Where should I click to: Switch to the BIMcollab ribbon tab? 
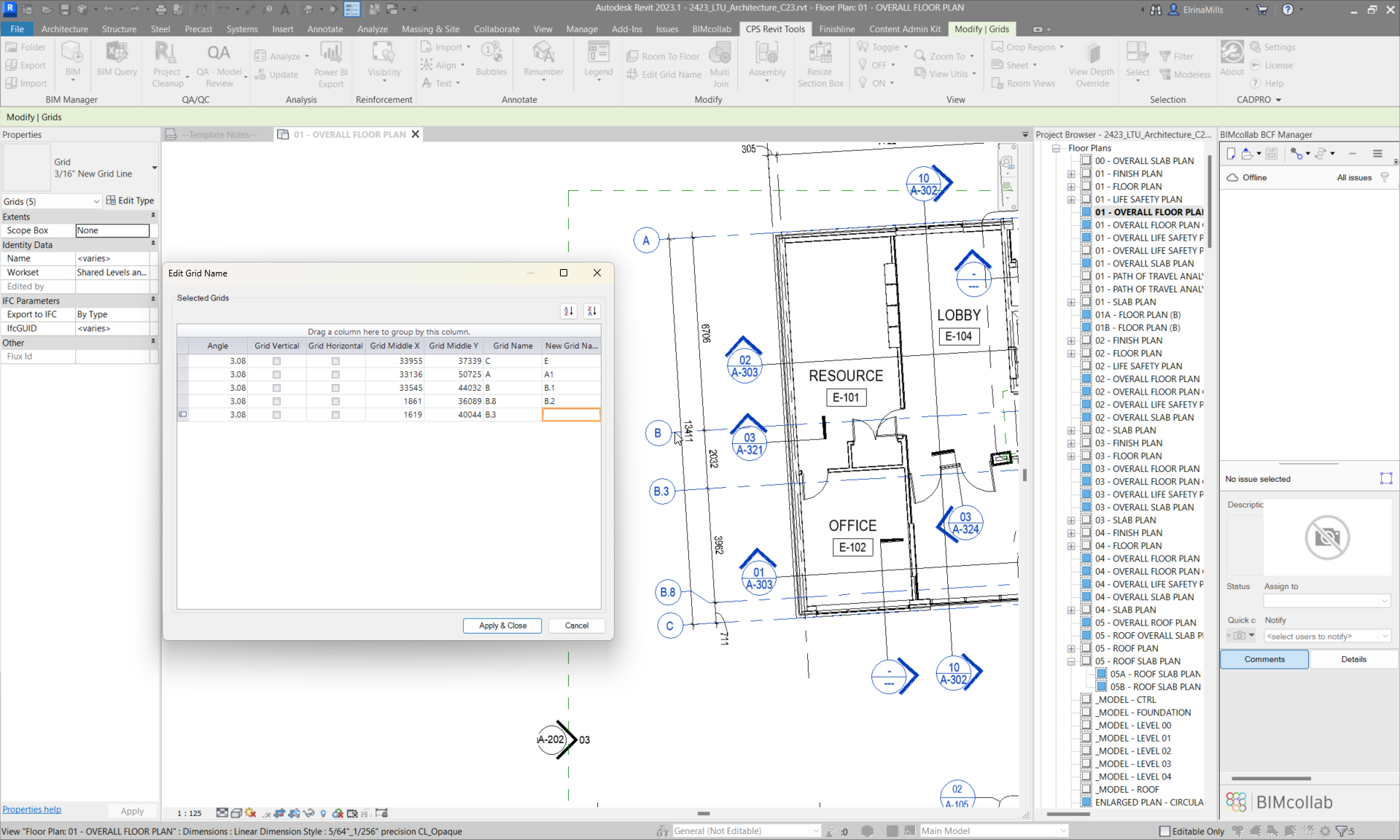coord(711,29)
